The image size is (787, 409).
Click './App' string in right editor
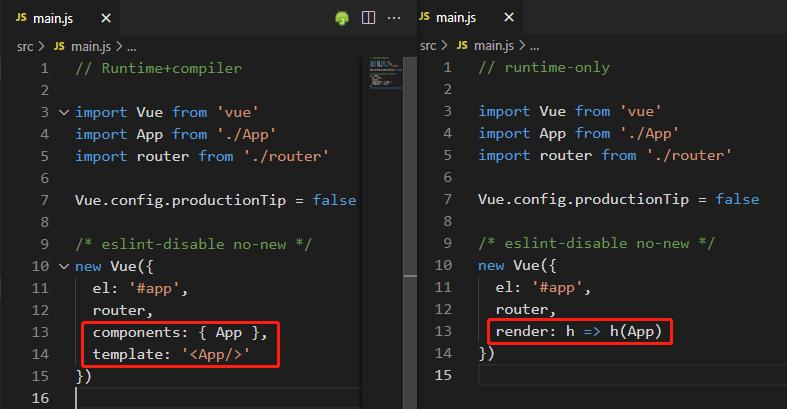click(649, 133)
